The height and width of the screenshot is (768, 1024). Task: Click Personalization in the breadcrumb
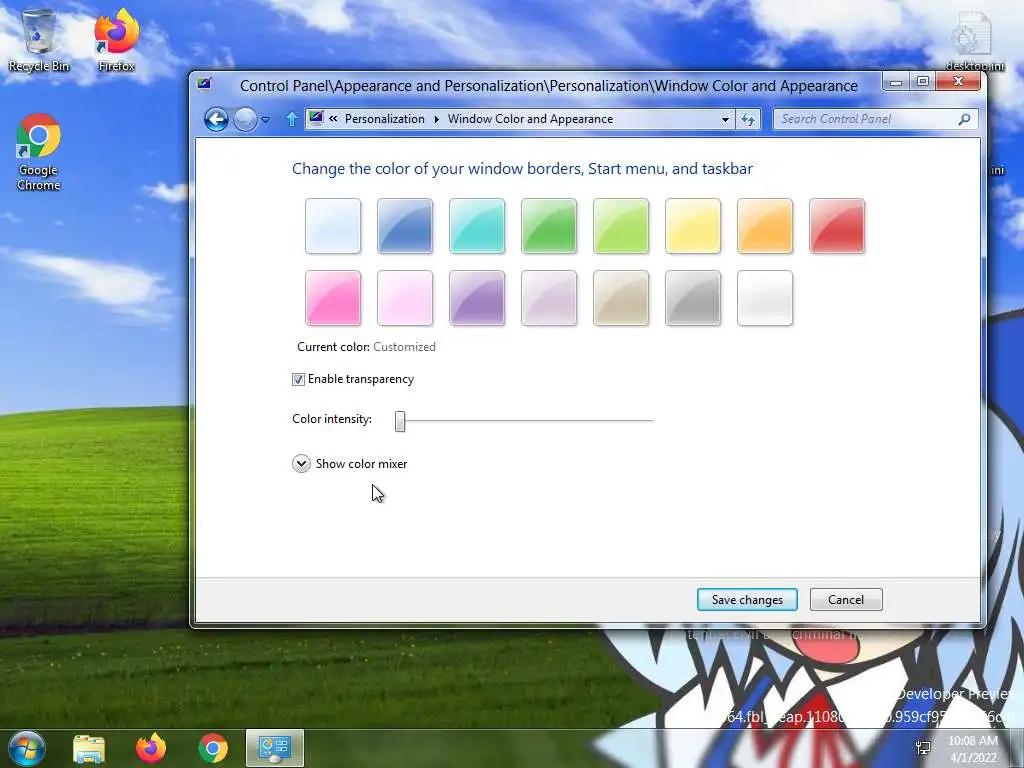click(385, 119)
